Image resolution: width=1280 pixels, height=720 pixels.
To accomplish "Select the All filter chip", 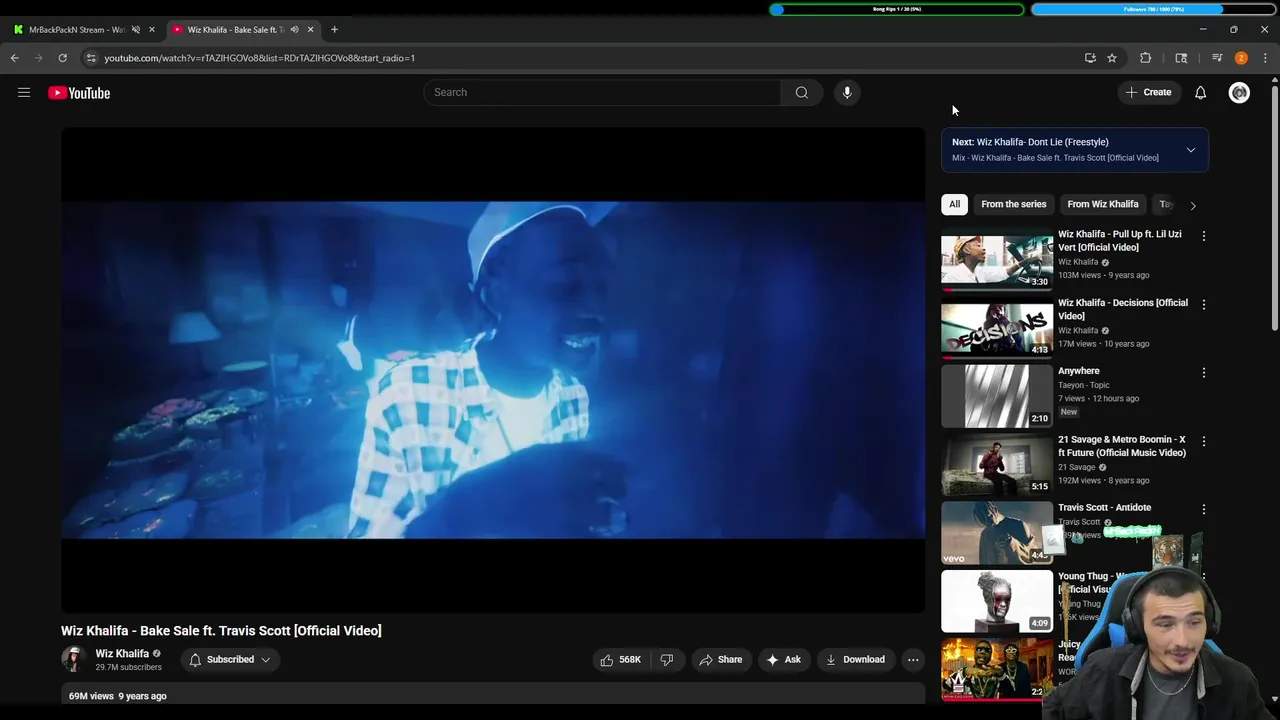I will [x=955, y=204].
